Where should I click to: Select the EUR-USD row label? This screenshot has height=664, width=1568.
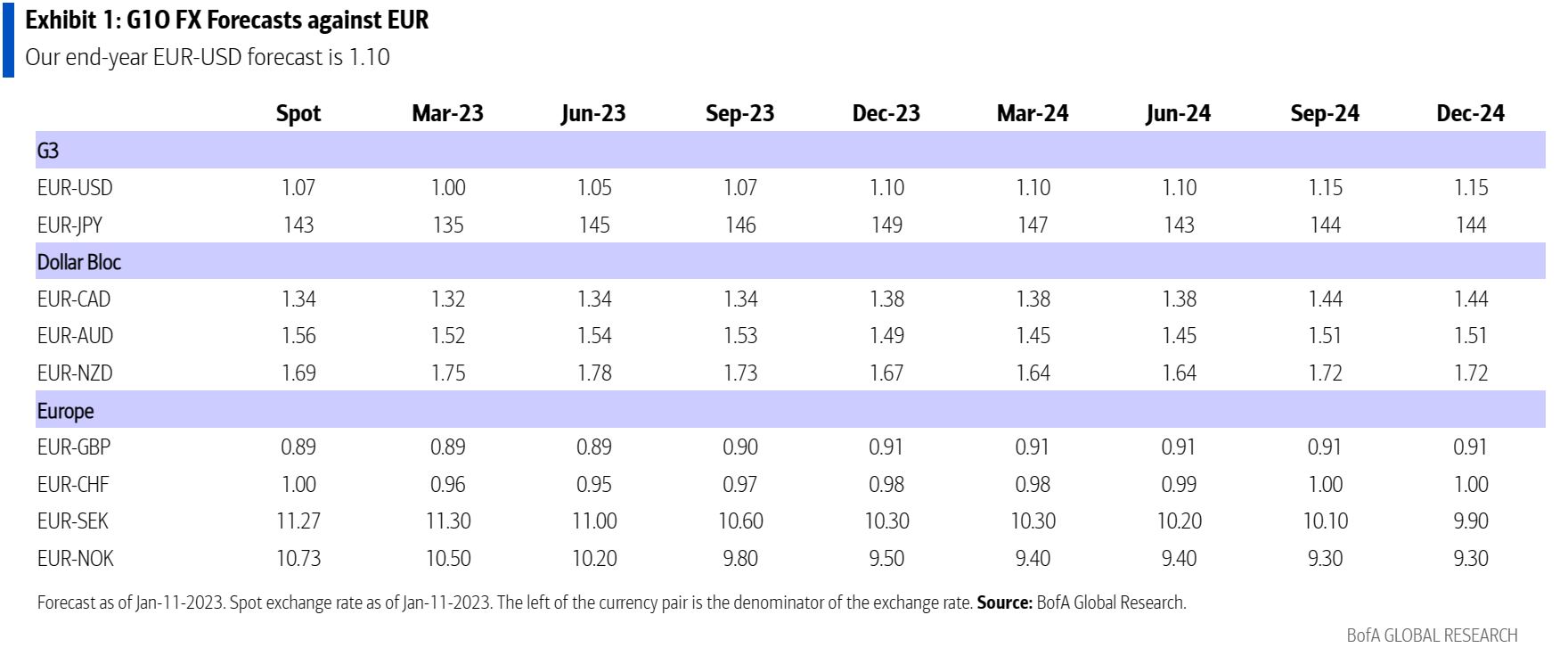click(x=75, y=188)
